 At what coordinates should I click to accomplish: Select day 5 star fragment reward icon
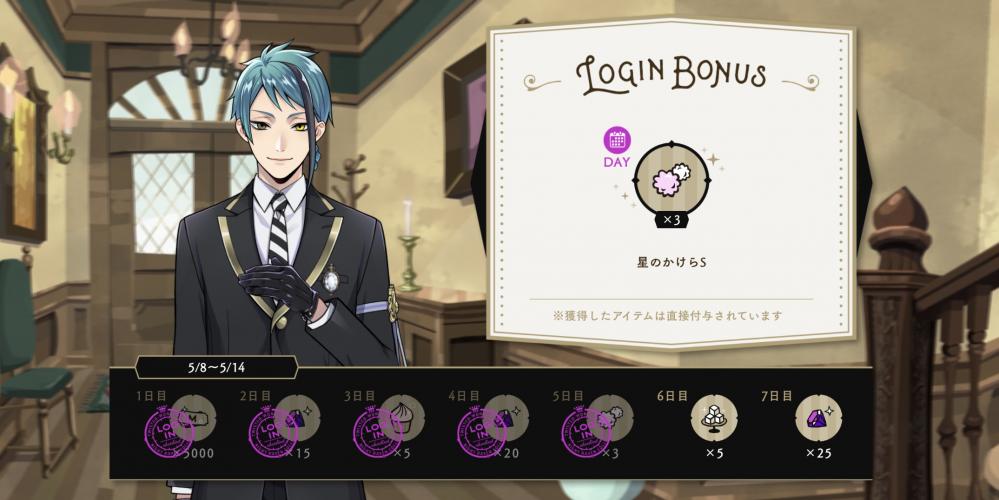(610, 418)
